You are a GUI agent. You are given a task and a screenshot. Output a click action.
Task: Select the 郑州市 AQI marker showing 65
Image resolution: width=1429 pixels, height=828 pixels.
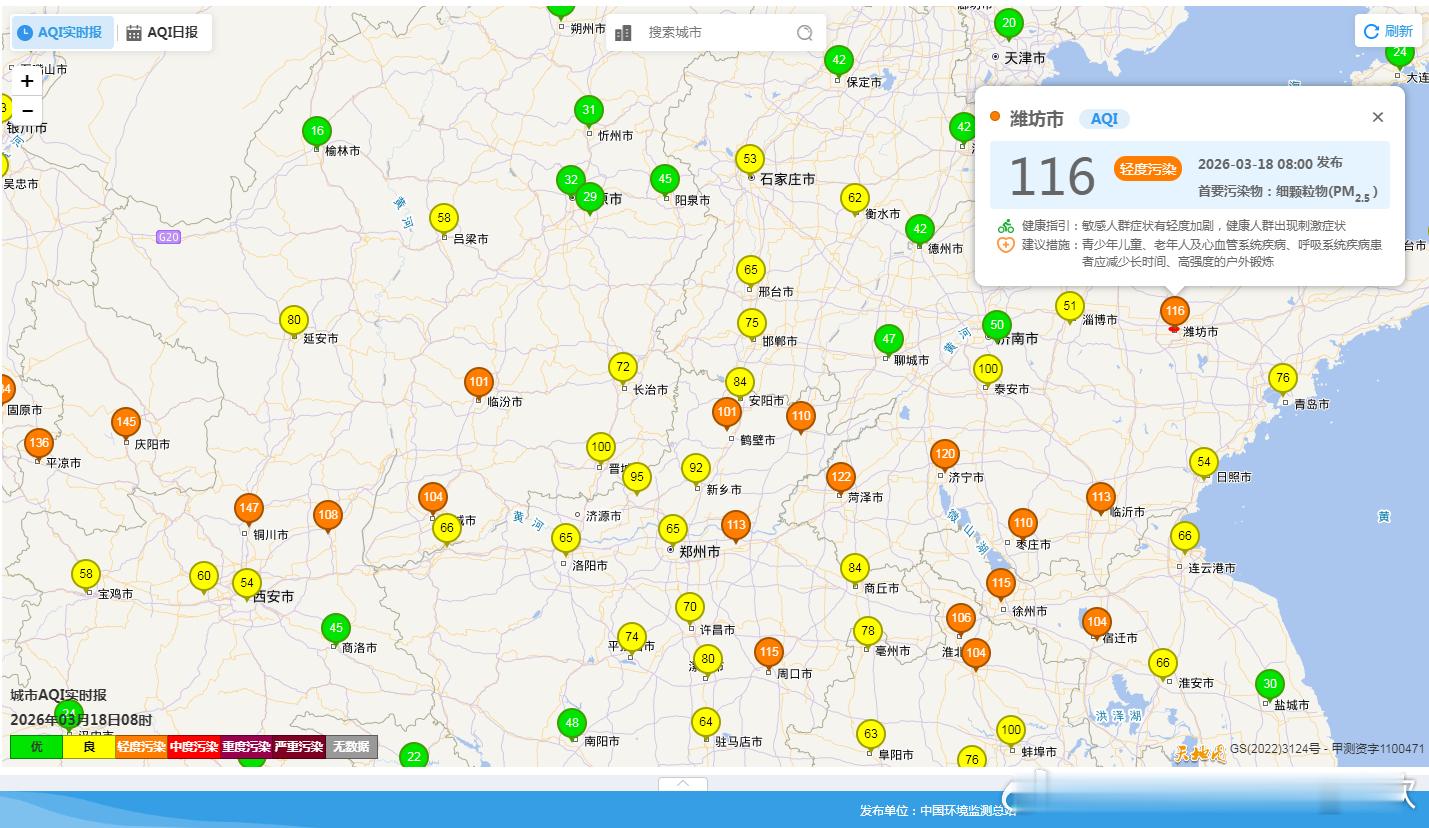672,529
